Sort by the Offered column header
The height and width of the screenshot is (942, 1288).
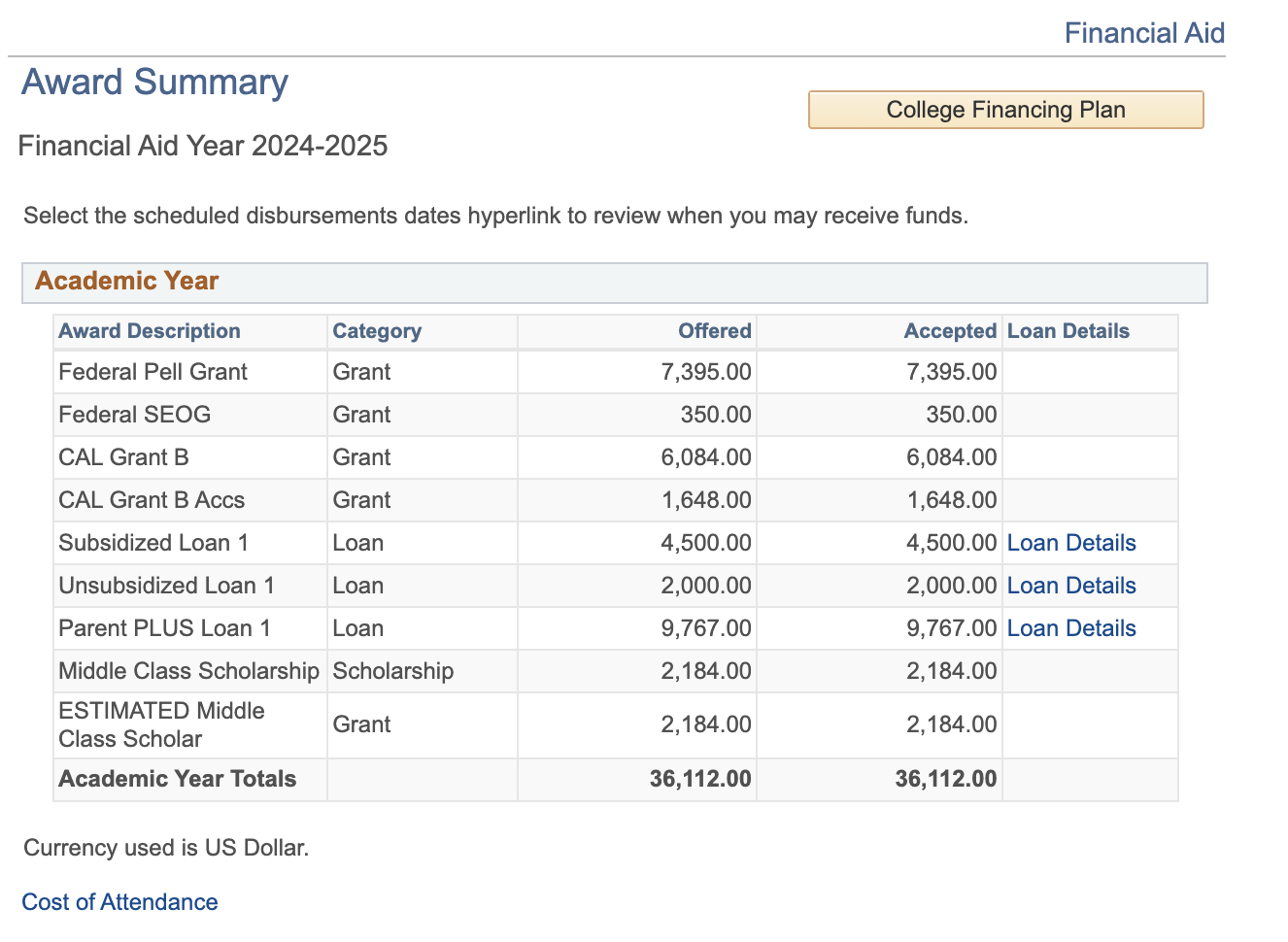click(x=714, y=331)
